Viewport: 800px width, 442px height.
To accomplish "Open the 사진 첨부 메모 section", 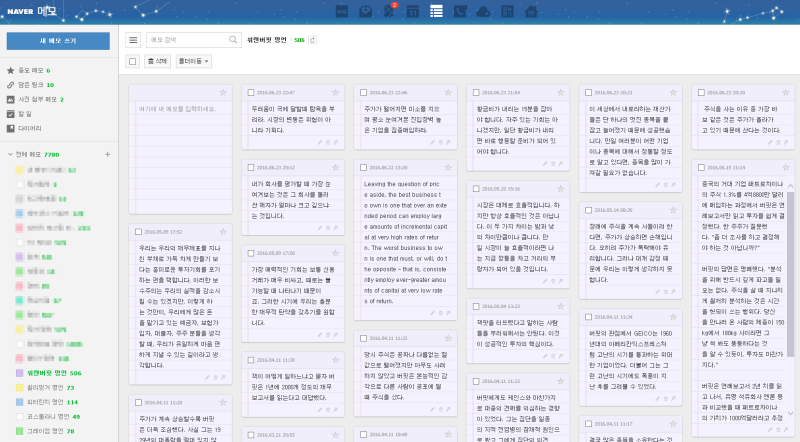I will pyautogui.click(x=39, y=100).
